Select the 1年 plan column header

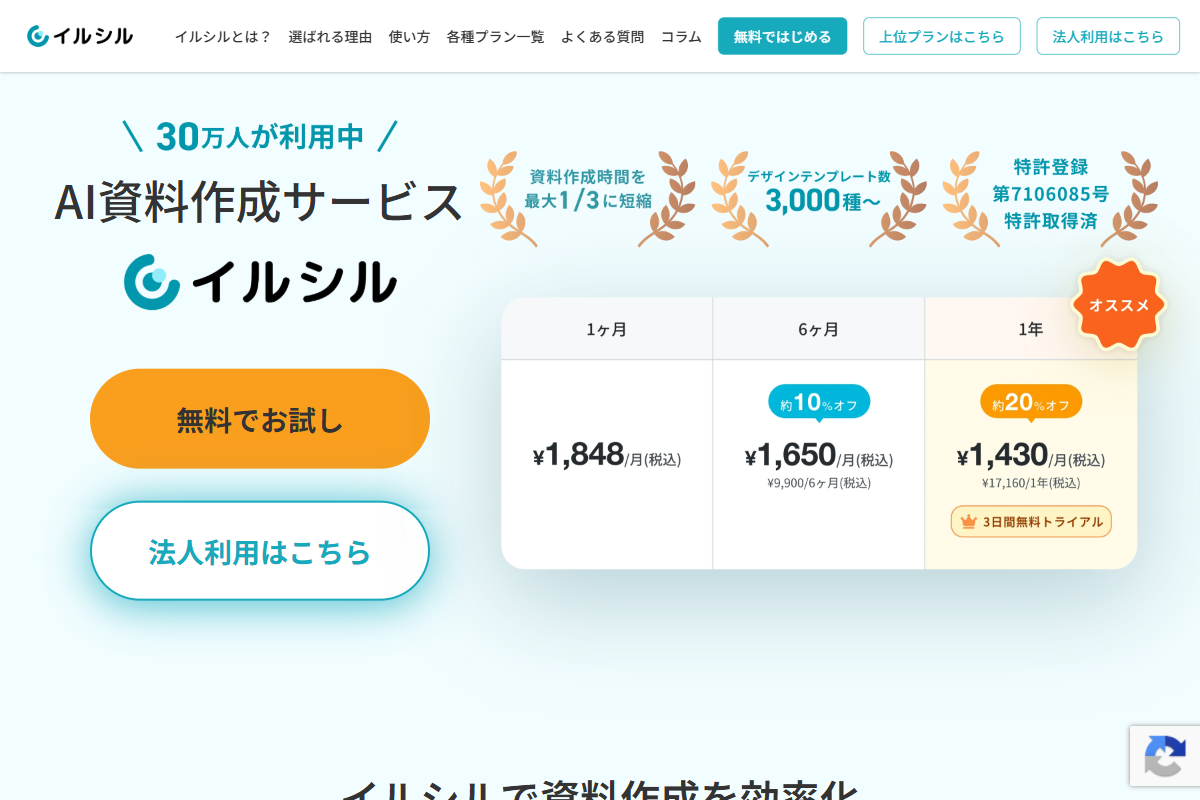pyautogui.click(x=1031, y=329)
